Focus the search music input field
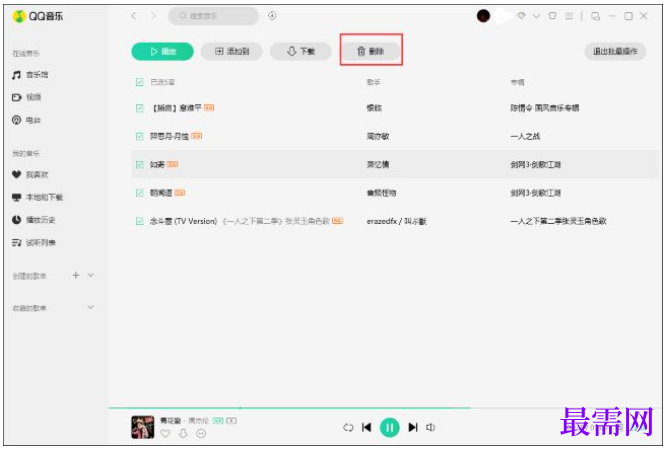 (x=213, y=16)
